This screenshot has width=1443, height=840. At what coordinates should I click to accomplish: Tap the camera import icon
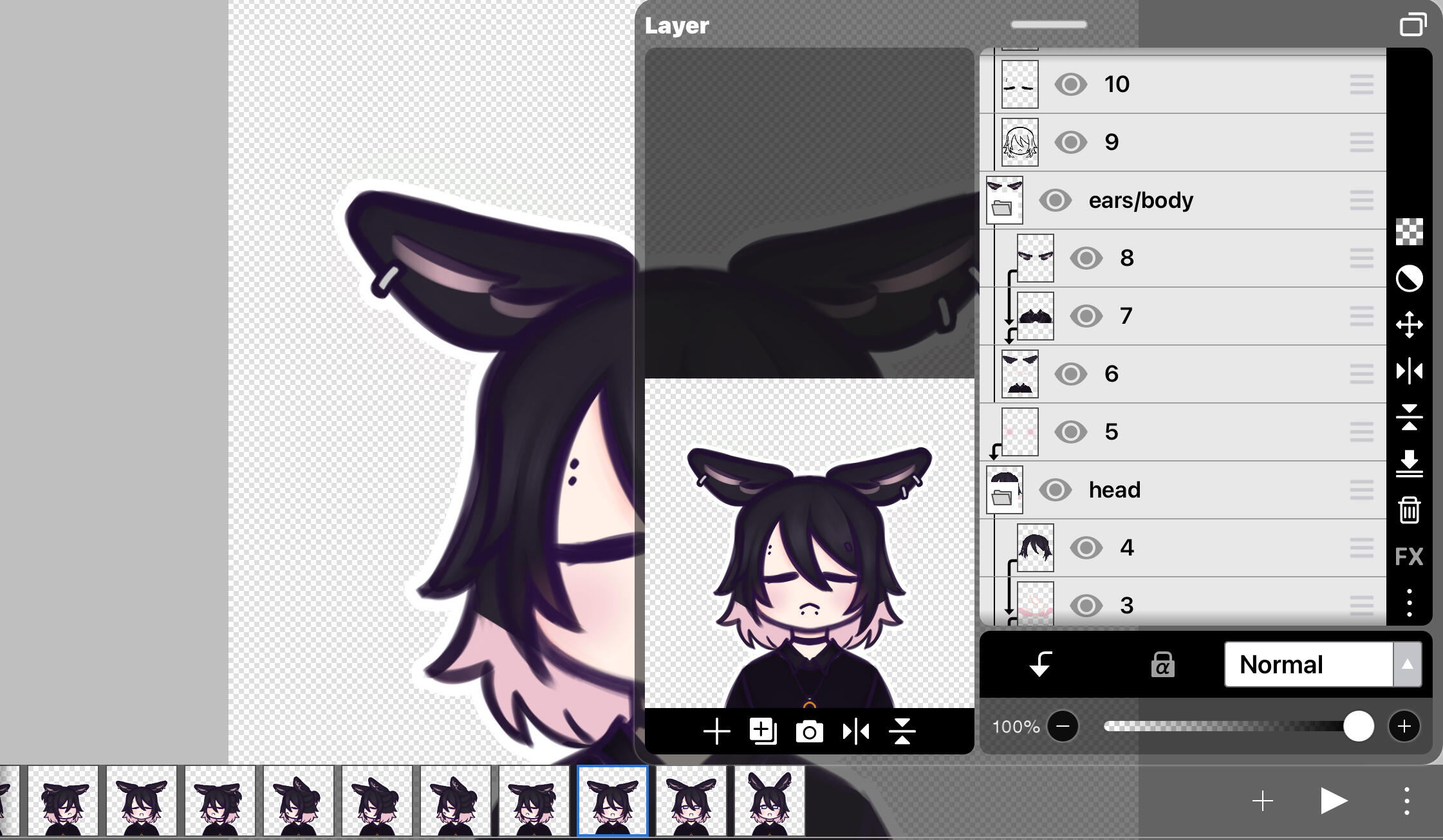point(809,732)
